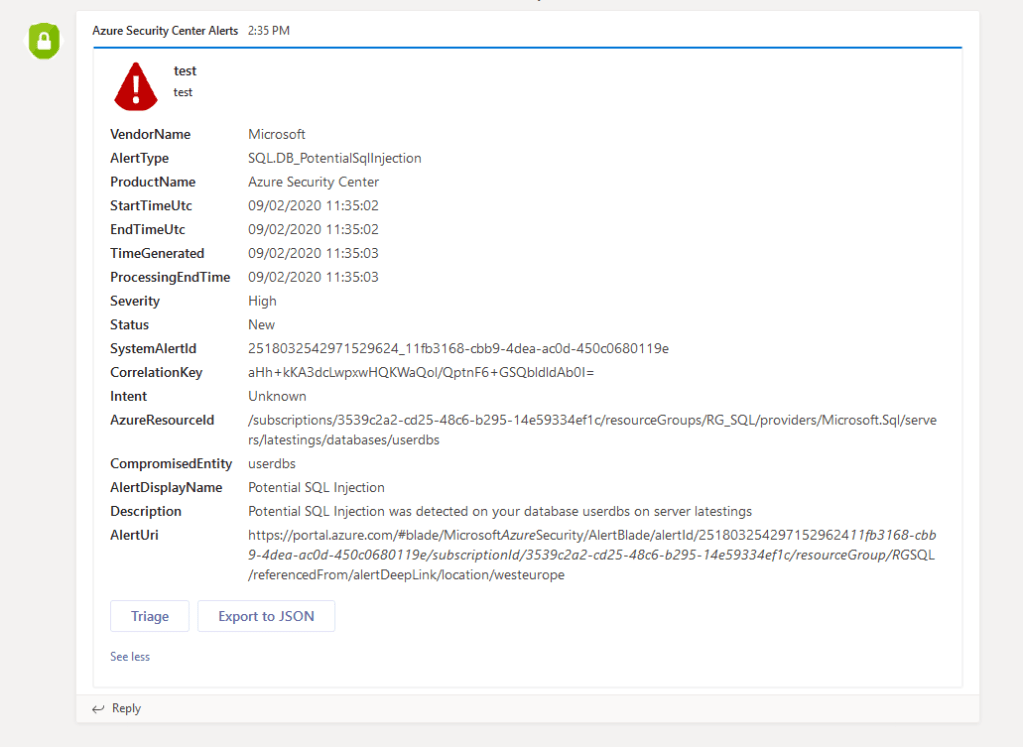The width and height of the screenshot is (1023, 747).
Task: Click the AlertType value SQL.DB_PotentialSqlInjection
Action: 335,158
